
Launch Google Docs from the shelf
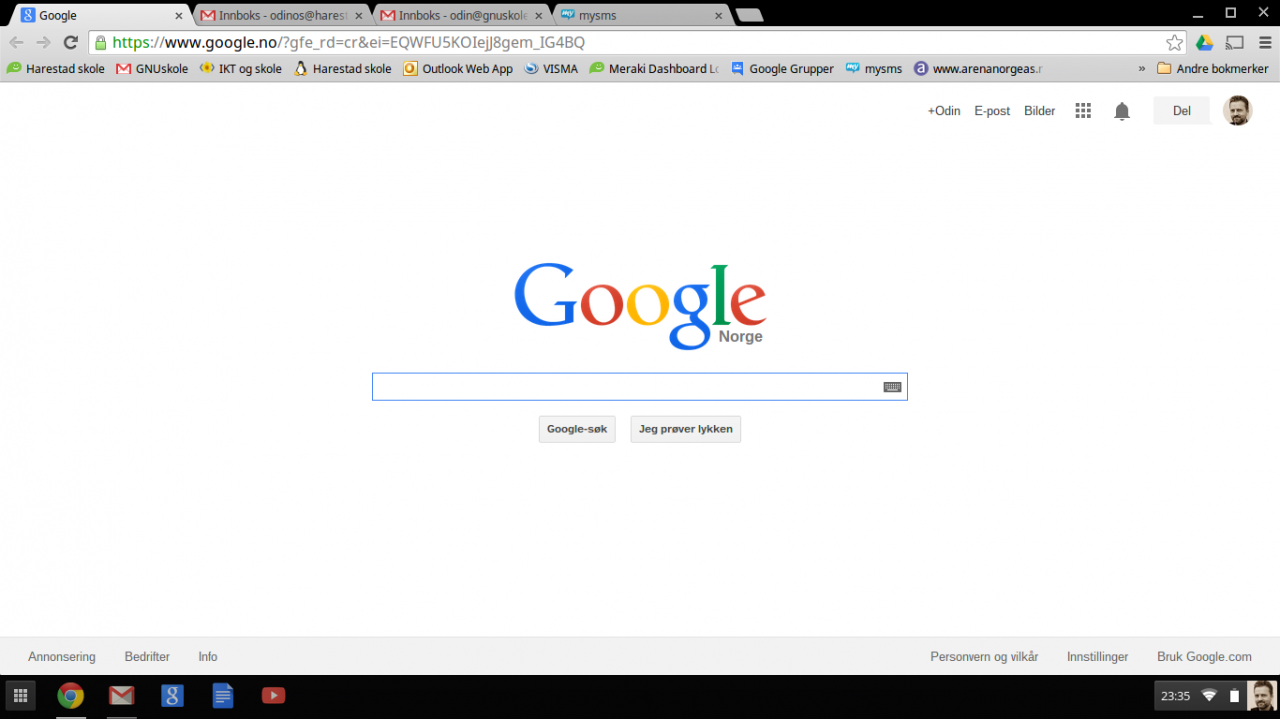coord(222,696)
